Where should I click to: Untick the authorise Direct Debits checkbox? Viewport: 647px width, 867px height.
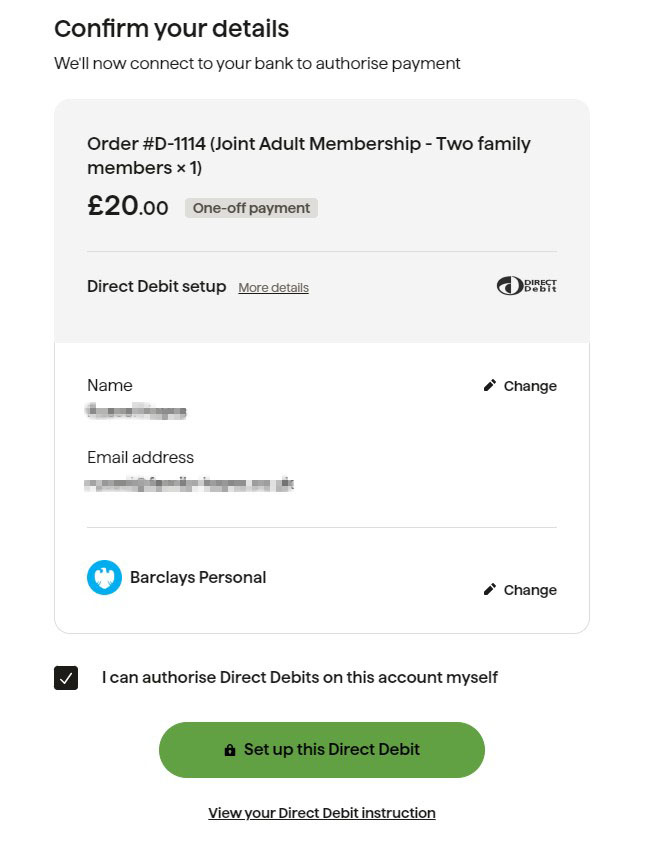66,678
